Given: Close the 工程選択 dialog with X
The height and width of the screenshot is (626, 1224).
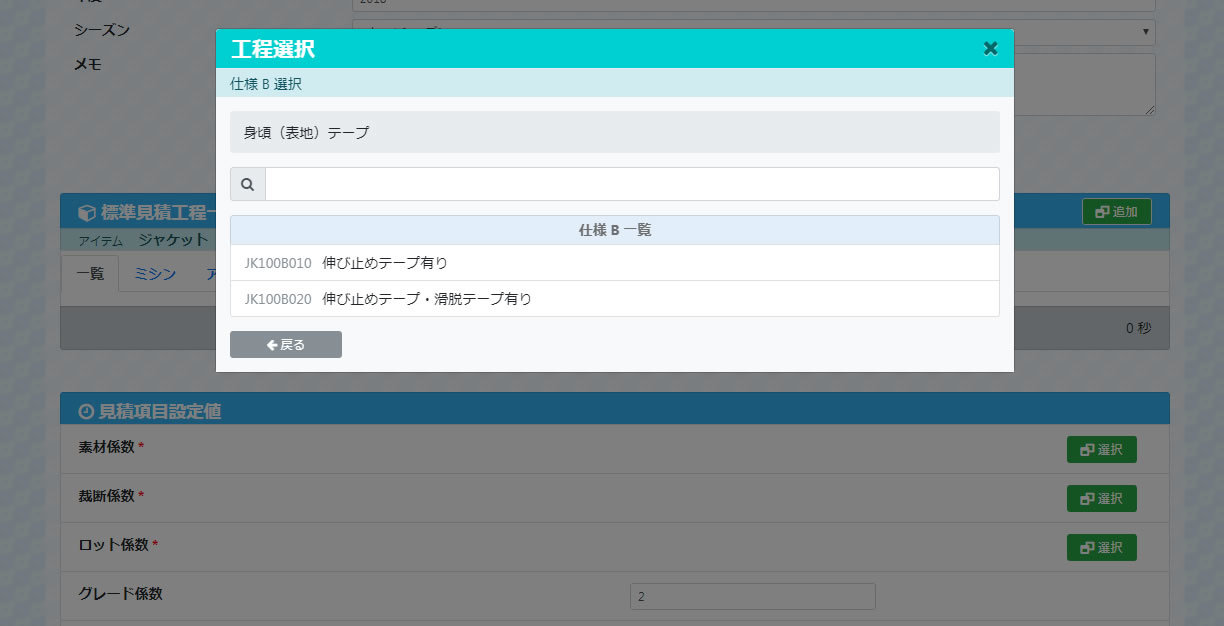Looking at the screenshot, I should 990,48.
